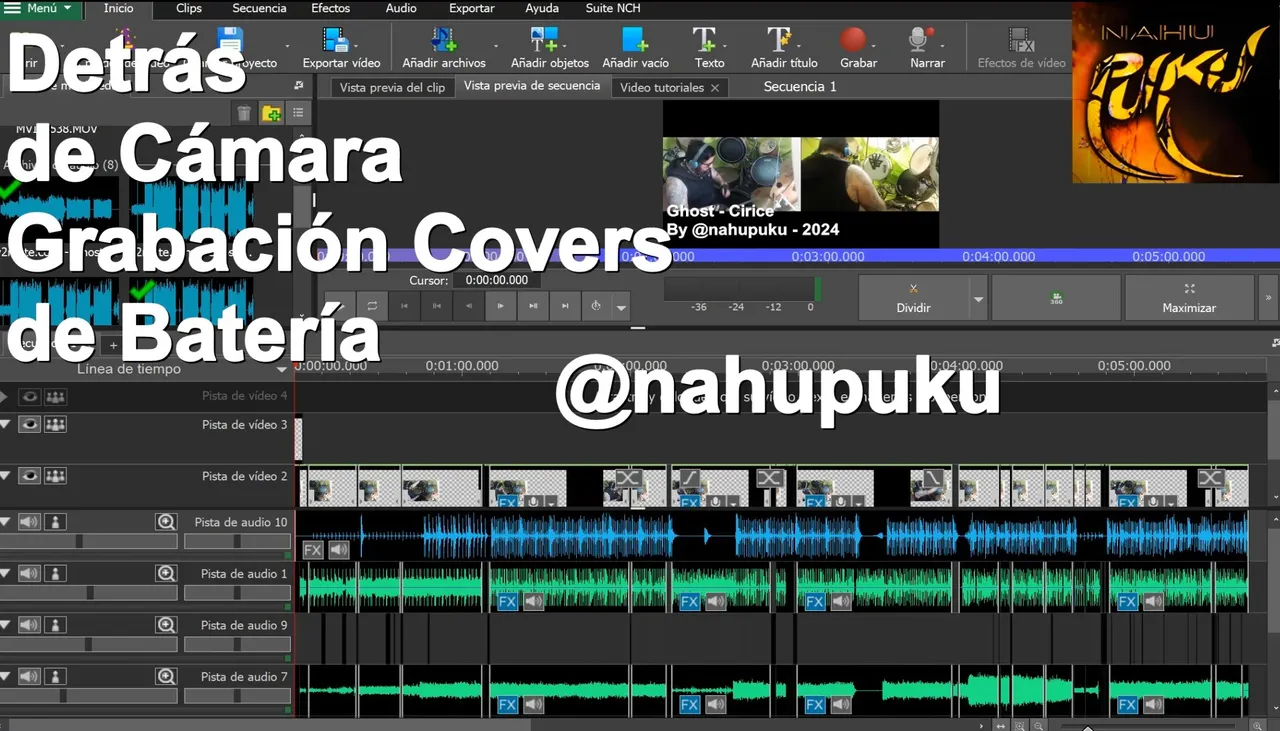Click the timeline ruler at 0:01:00.000
1280x731 pixels.
462,366
